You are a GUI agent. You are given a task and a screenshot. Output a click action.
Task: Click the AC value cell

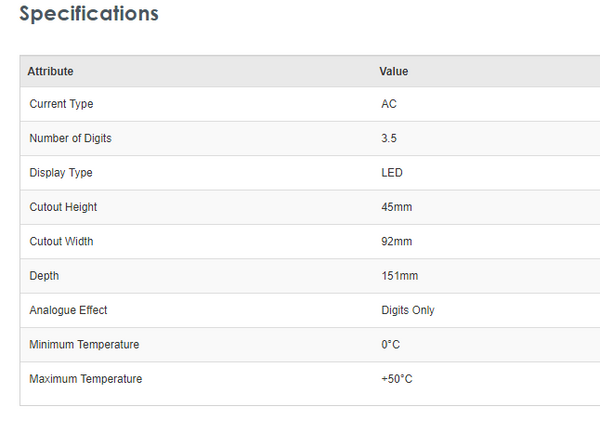(389, 104)
